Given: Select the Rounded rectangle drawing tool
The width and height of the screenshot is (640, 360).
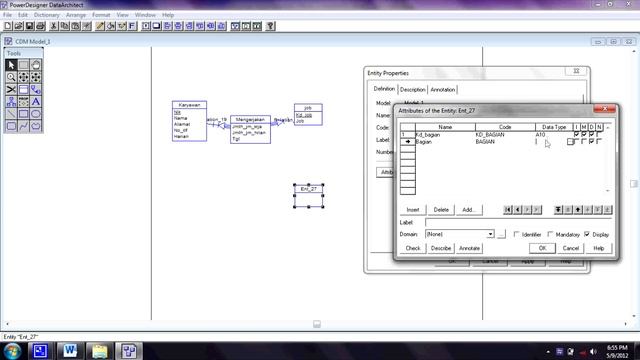Looking at the screenshot, I should pos(11,126).
